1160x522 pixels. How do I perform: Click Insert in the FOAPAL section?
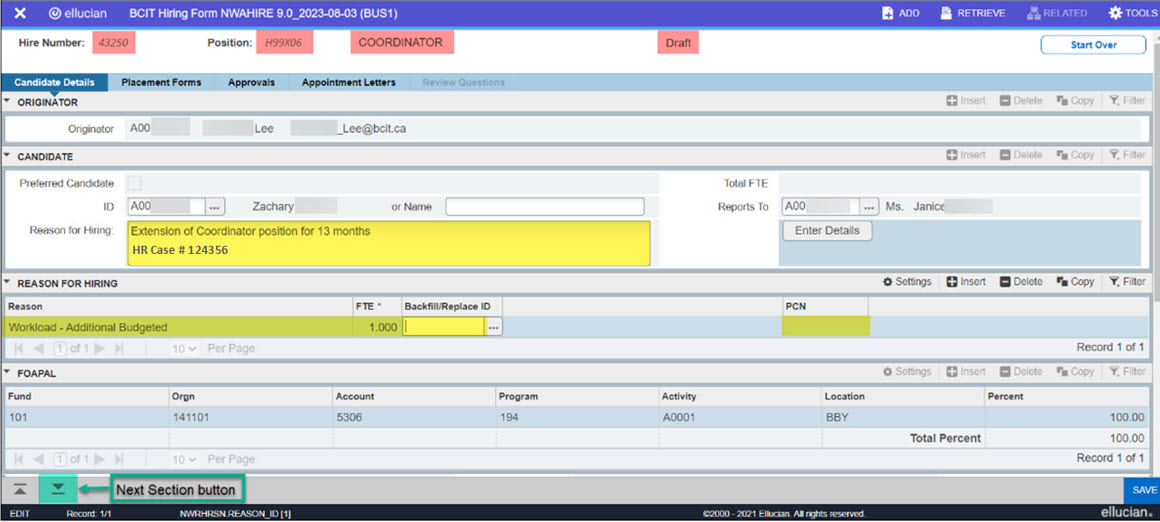pos(966,372)
